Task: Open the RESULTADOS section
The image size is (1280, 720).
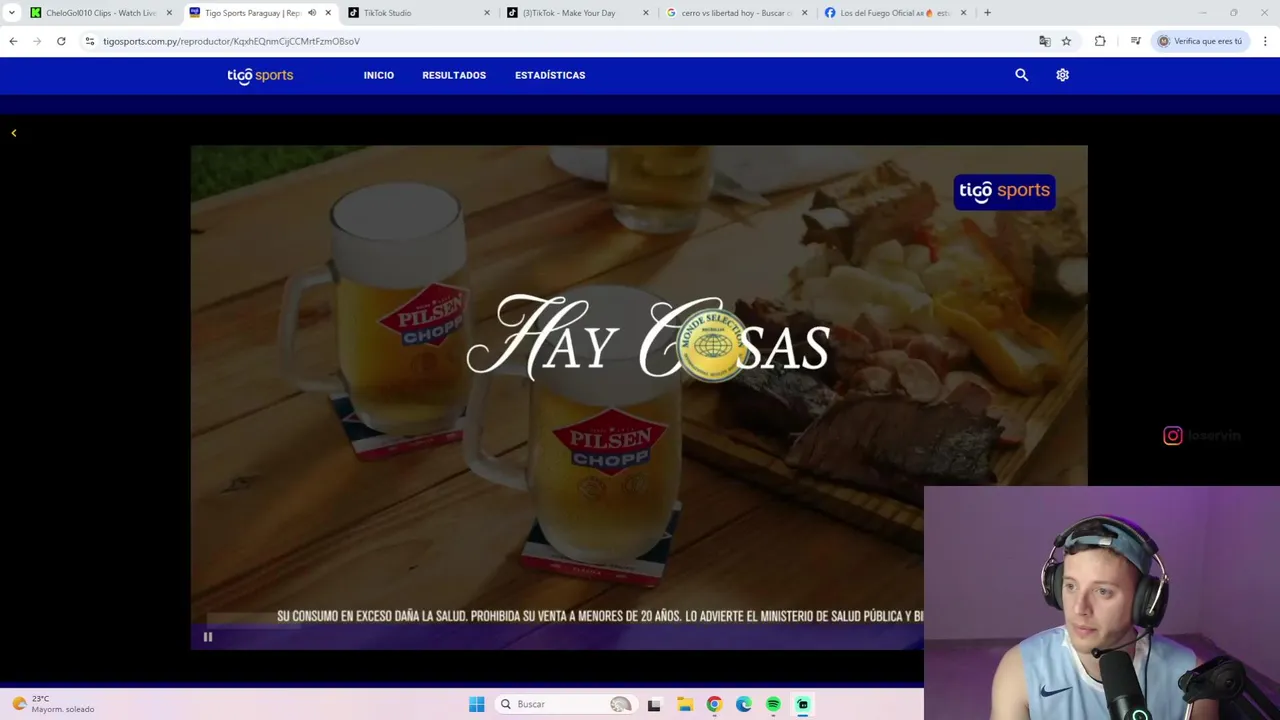Action: pos(454,75)
